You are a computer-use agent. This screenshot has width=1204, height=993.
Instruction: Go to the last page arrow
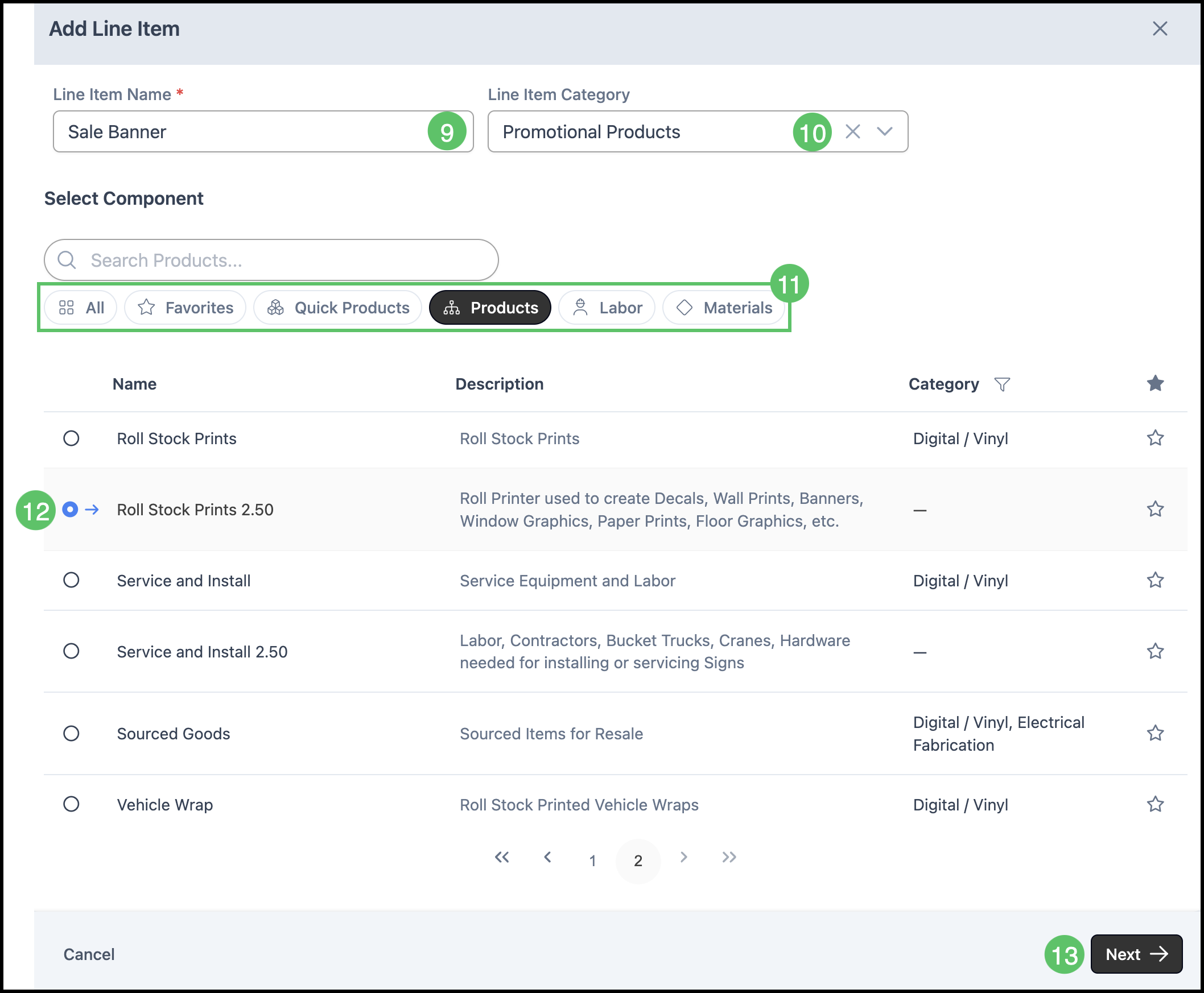tap(728, 857)
